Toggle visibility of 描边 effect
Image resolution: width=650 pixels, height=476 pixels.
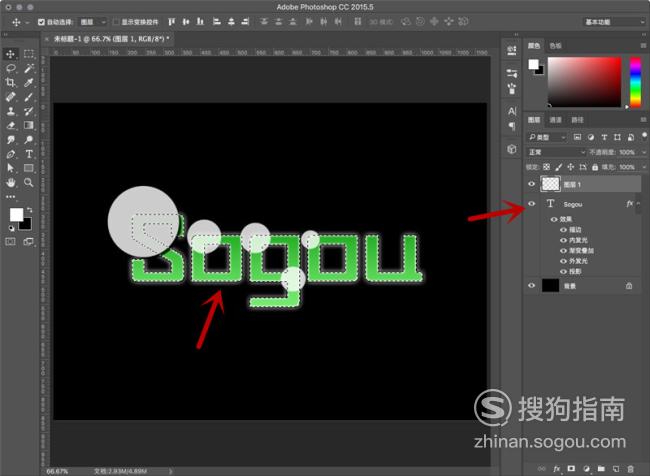point(563,230)
